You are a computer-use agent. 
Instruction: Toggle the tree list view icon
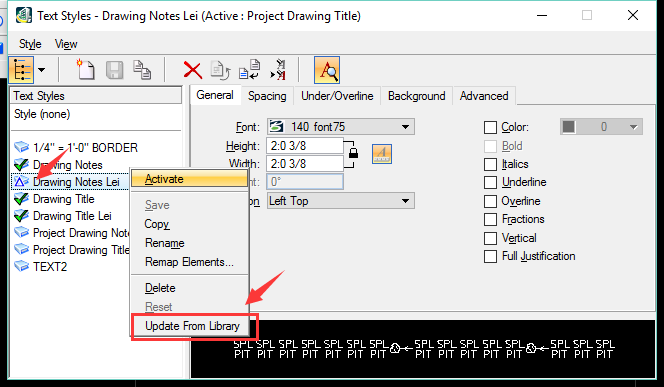pyautogui.click(x=21, y=70)
